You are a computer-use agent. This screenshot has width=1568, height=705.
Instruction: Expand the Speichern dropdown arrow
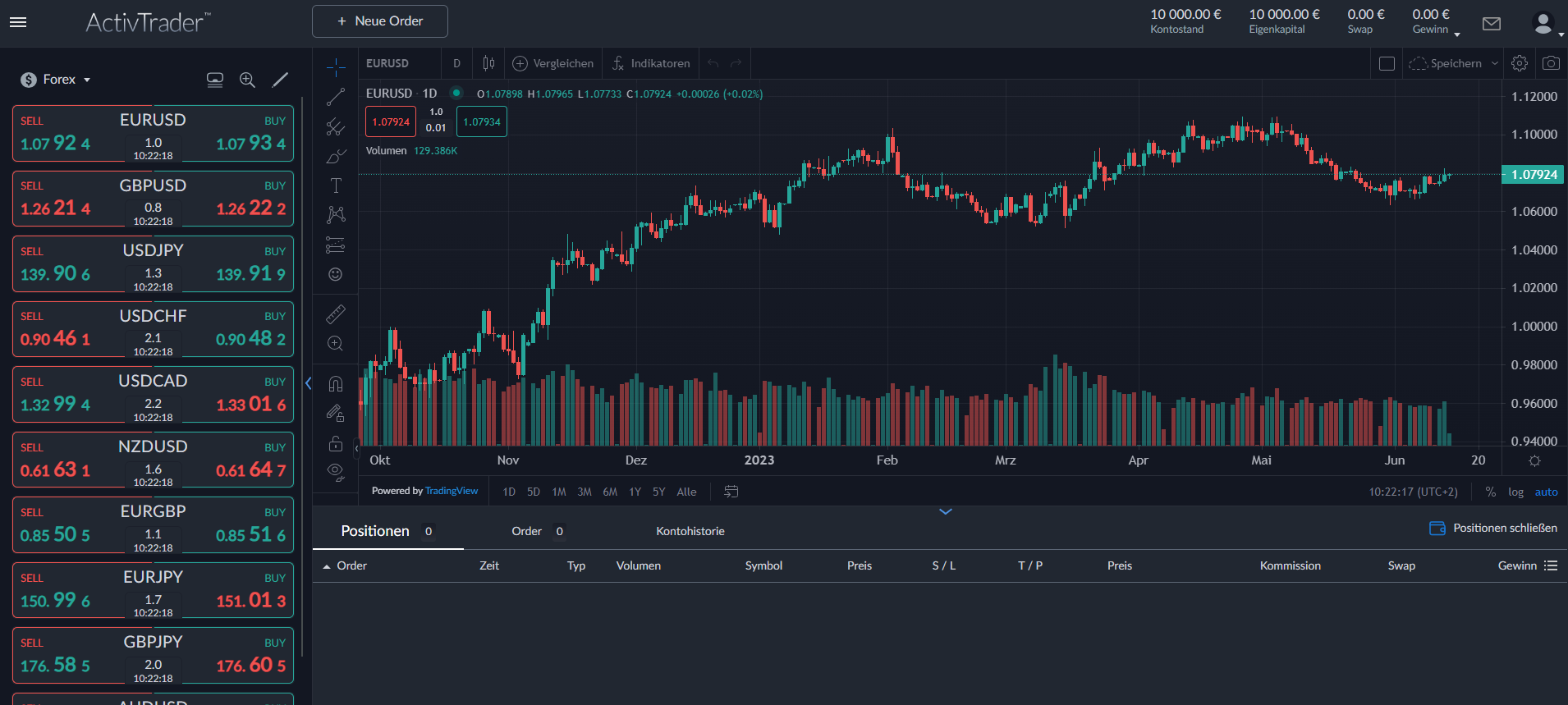tap(1495, 63)
